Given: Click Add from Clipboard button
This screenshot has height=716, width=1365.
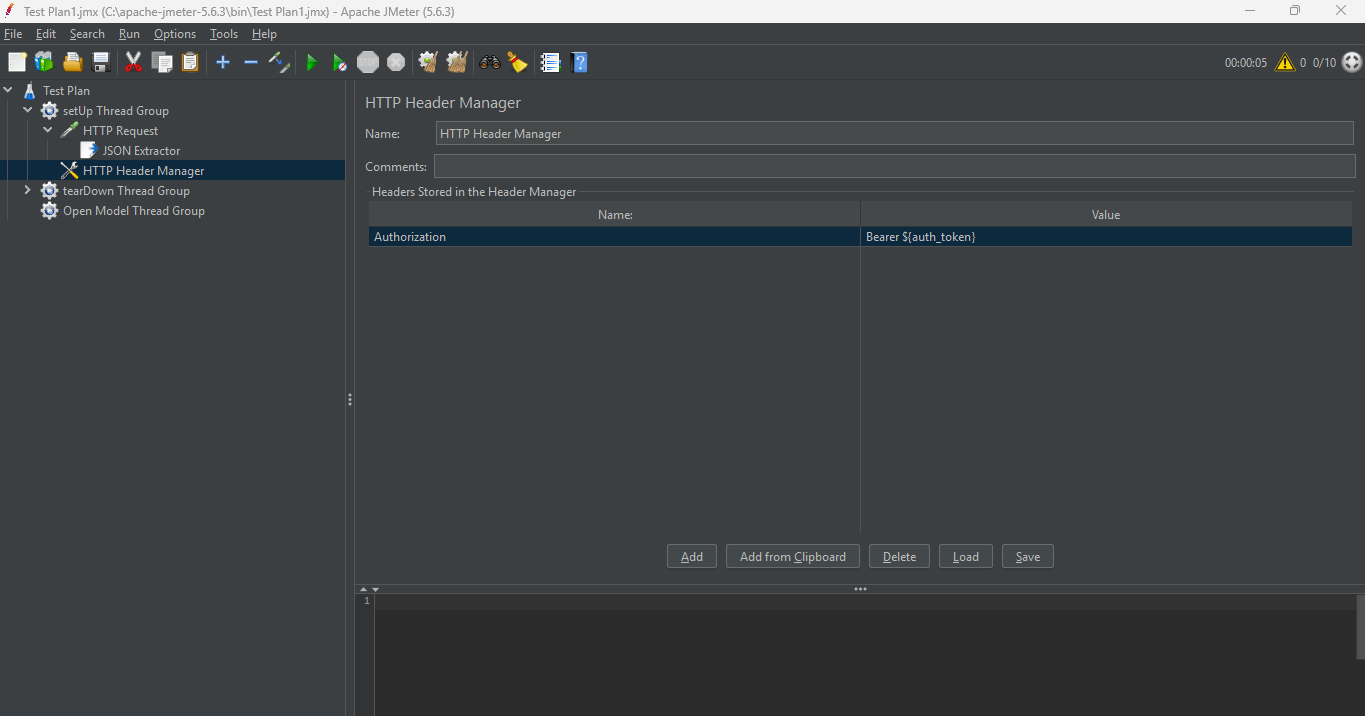Looking at the screenshot, I should point(793,556).
